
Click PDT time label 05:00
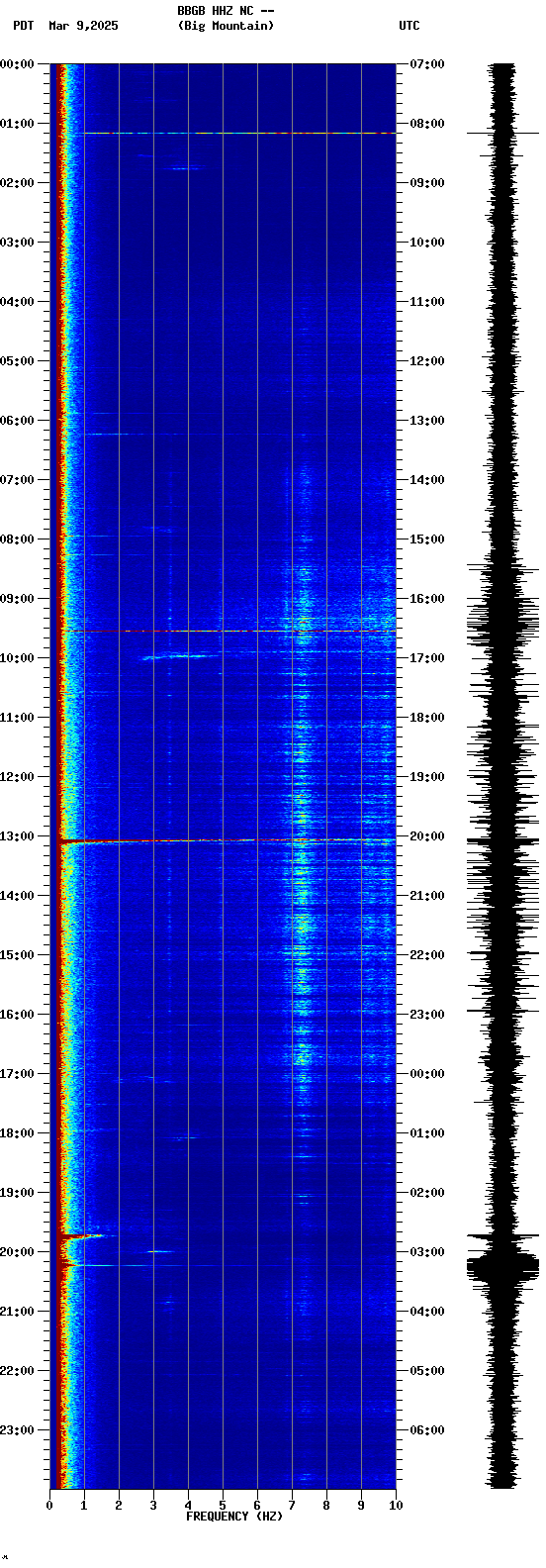pyautogui.click(x=18, y=361)
